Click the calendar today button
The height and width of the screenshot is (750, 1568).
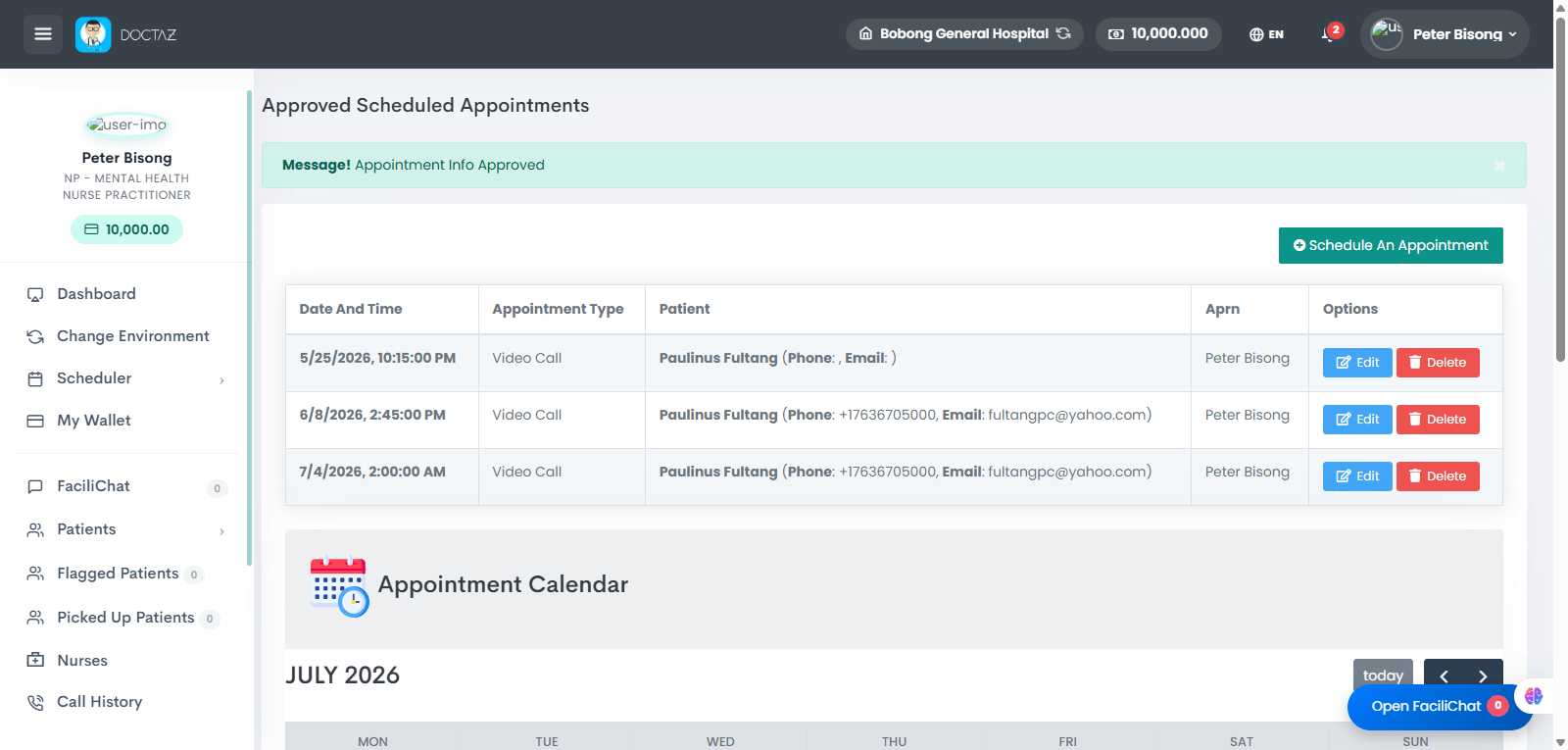[1383, 675]
